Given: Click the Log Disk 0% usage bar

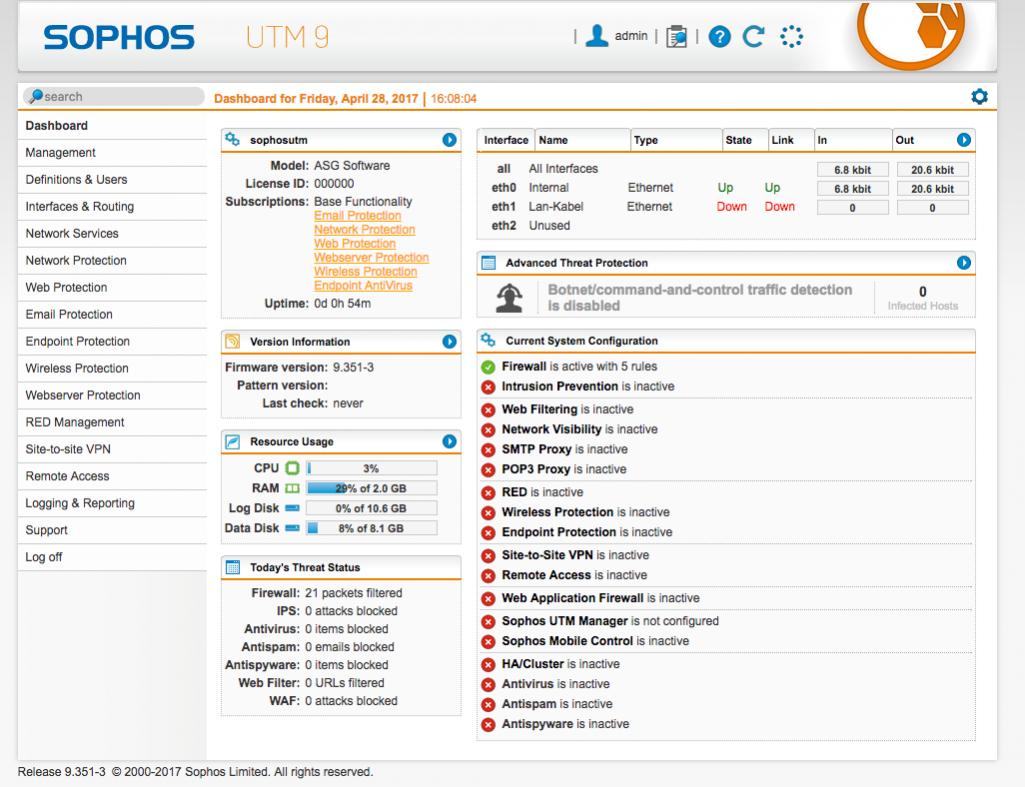Looking at the screenshot, I should pyautogui.click(x=371, y=508).
